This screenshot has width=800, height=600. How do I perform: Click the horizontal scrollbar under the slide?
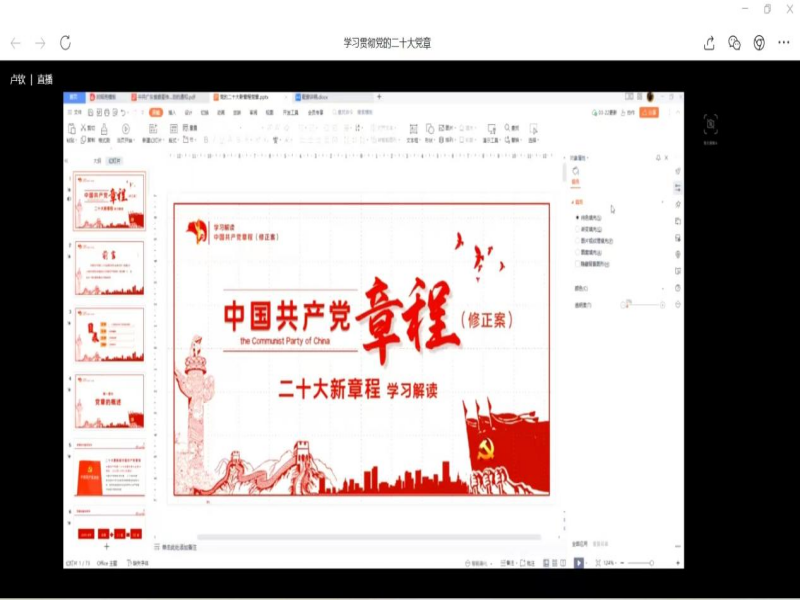tap(369, 537)
